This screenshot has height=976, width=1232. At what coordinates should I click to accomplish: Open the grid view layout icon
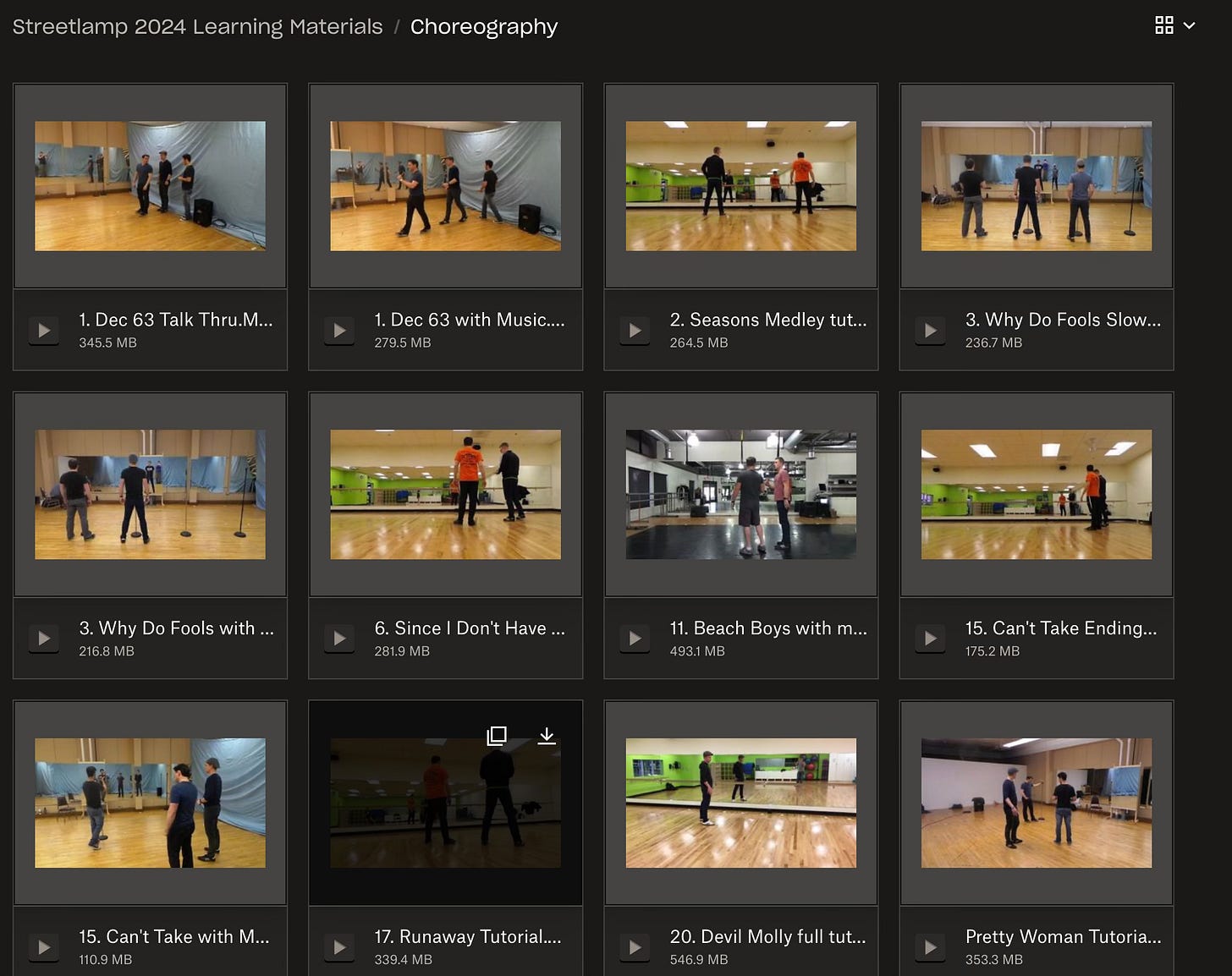[1164, 25]
